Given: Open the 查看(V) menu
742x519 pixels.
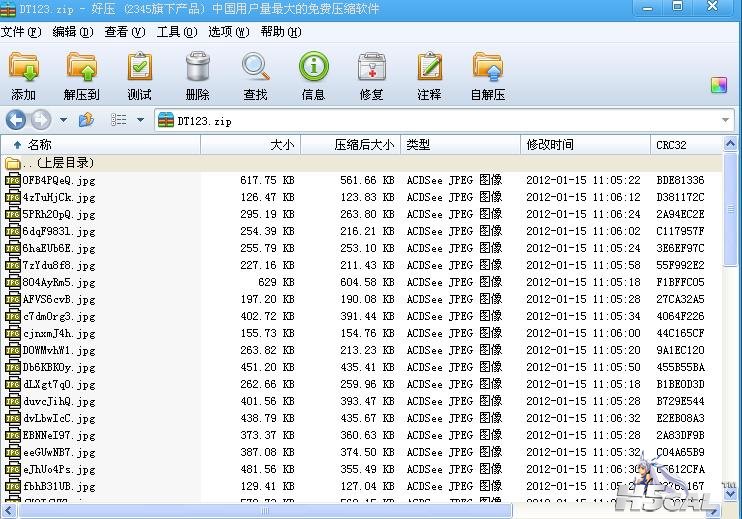Looking at the screenshot, I should tap(125, 32).
